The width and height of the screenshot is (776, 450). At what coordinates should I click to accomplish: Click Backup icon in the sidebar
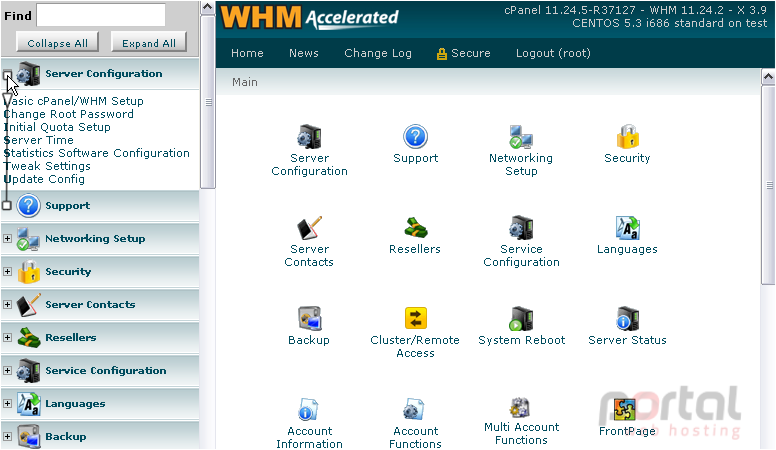(28, 437)
